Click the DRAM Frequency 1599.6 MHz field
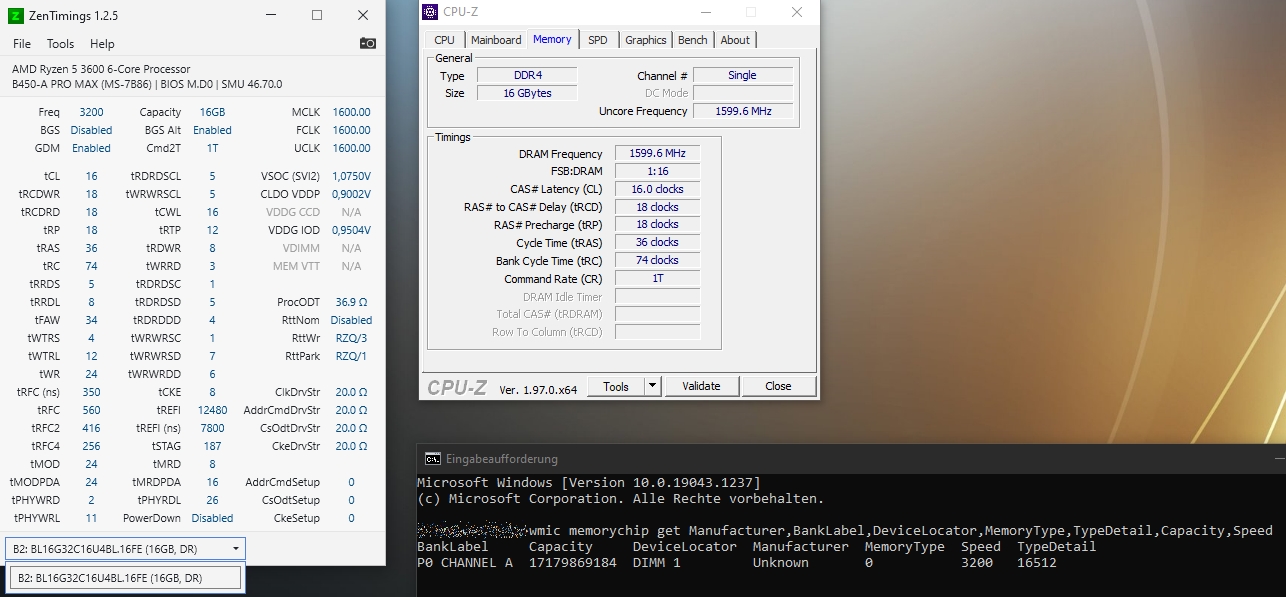The width and height of the screenshot is (1286, 597). click(x=657, y=153)
